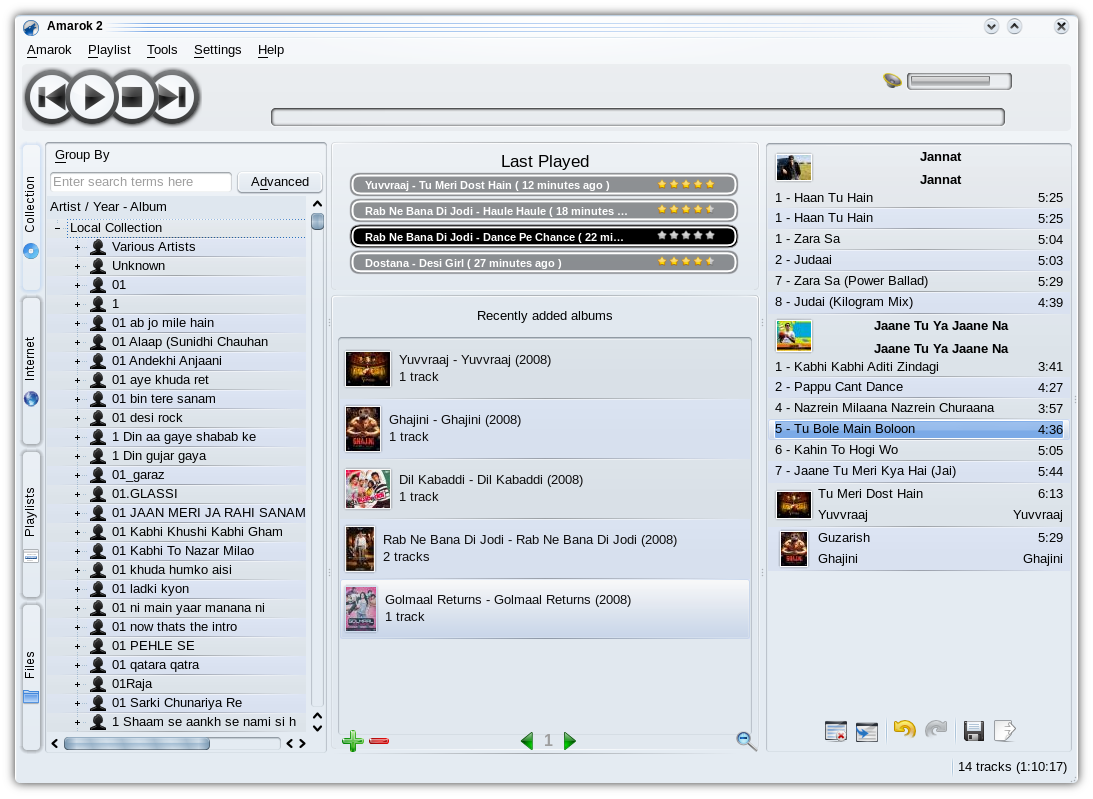
Task: Expand the Unknown artist entry
Action: (77, 266)
